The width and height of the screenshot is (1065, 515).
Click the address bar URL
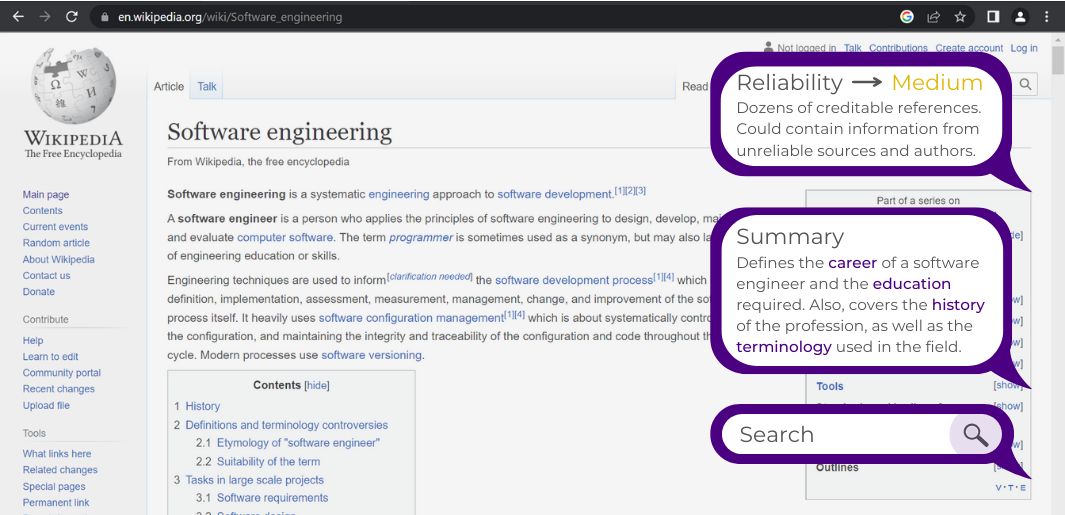pos(230,17)
